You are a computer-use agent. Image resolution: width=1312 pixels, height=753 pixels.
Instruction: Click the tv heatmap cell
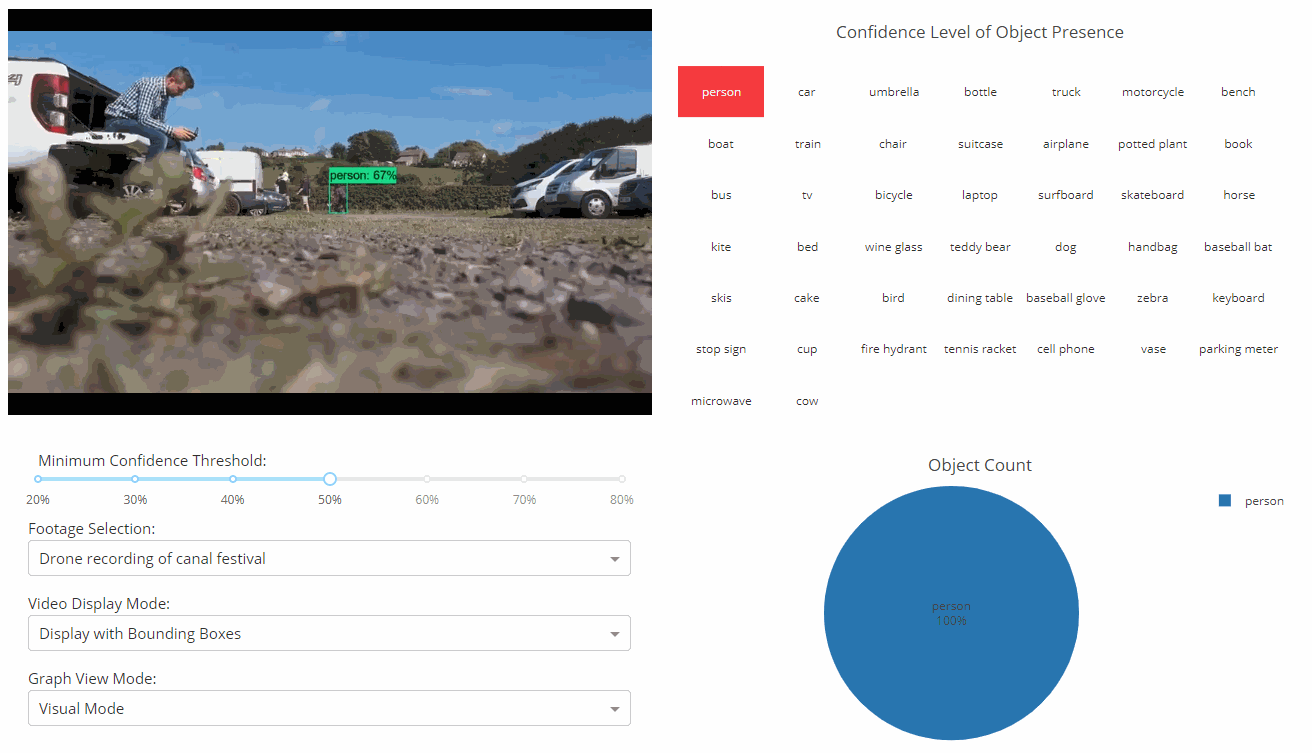[x=807, y=195]
